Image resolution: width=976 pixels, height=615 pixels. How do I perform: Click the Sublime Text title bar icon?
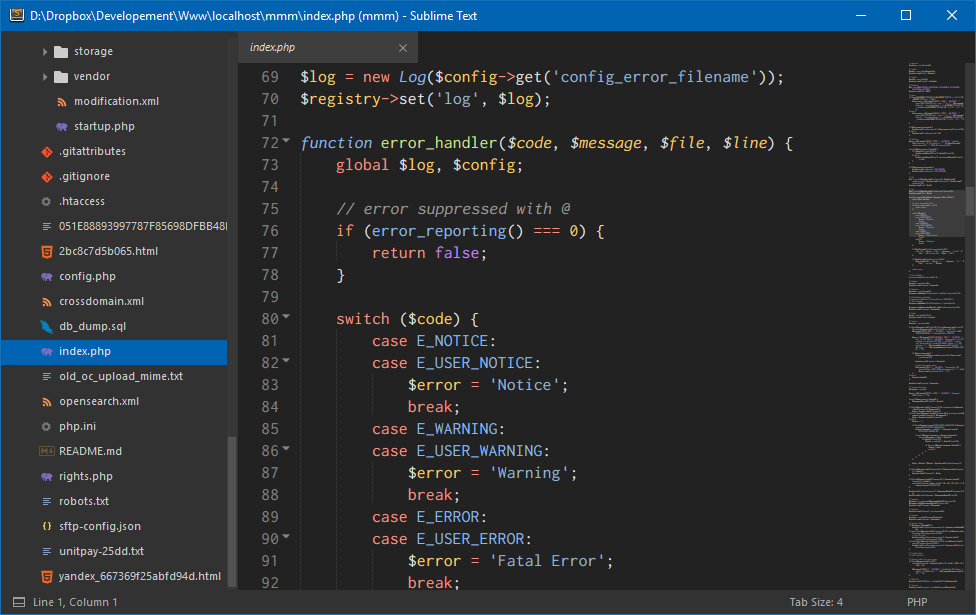click(x=17, y=15)
